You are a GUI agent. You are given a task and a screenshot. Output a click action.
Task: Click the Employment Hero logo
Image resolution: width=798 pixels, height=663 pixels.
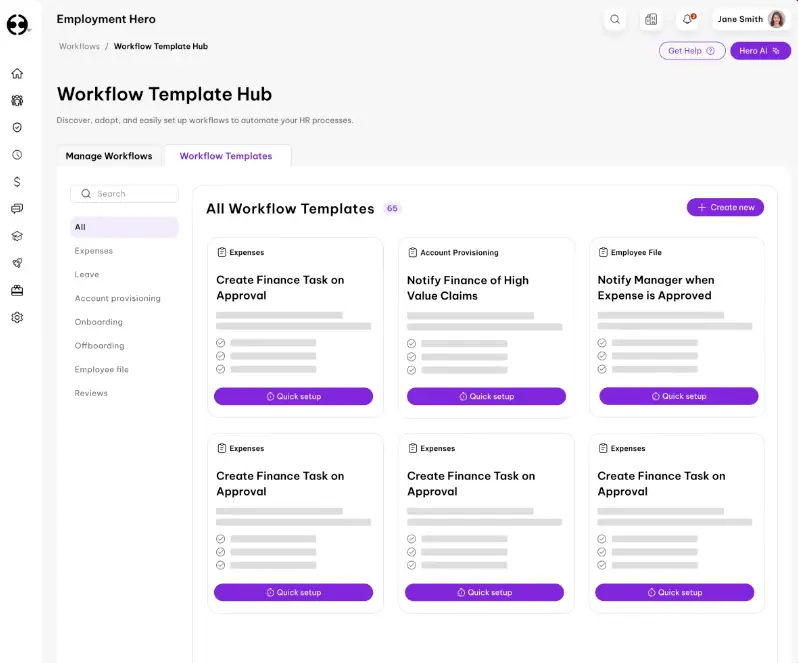tap(17, 24)
